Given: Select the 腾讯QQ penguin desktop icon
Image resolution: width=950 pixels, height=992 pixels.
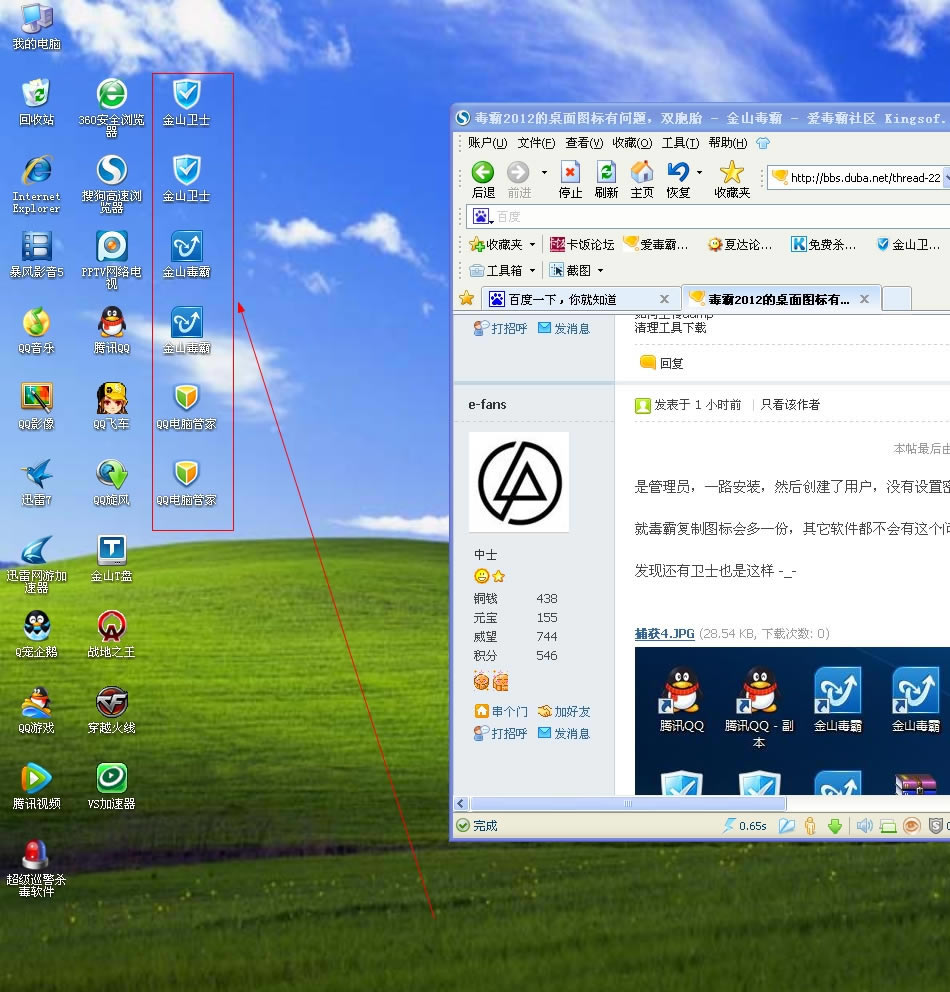Looking at the screenshot, I should [x=111, y=330].
